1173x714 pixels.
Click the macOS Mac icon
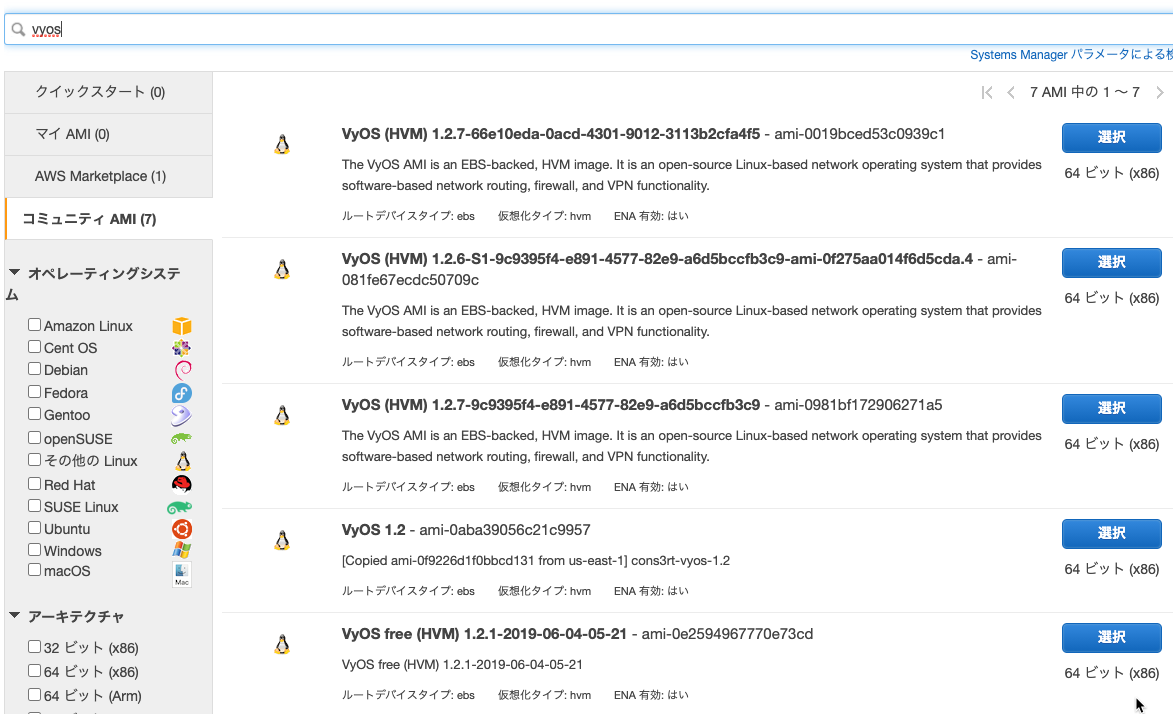(x=182, y=574)
